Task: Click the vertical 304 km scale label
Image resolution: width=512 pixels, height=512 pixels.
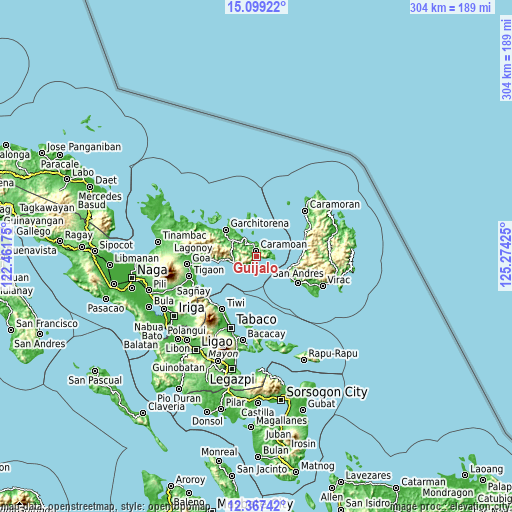Action: tap(506, 59)
